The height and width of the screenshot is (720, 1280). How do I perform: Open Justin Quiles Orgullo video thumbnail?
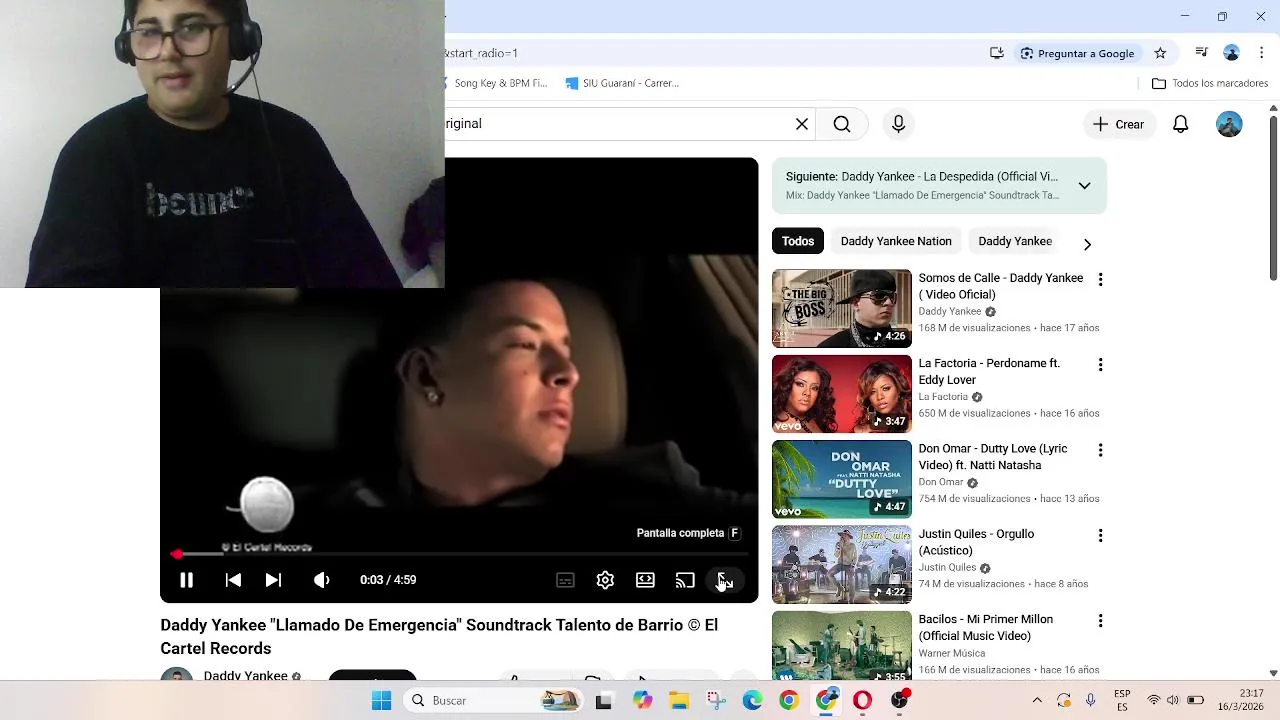coord(842,564)
